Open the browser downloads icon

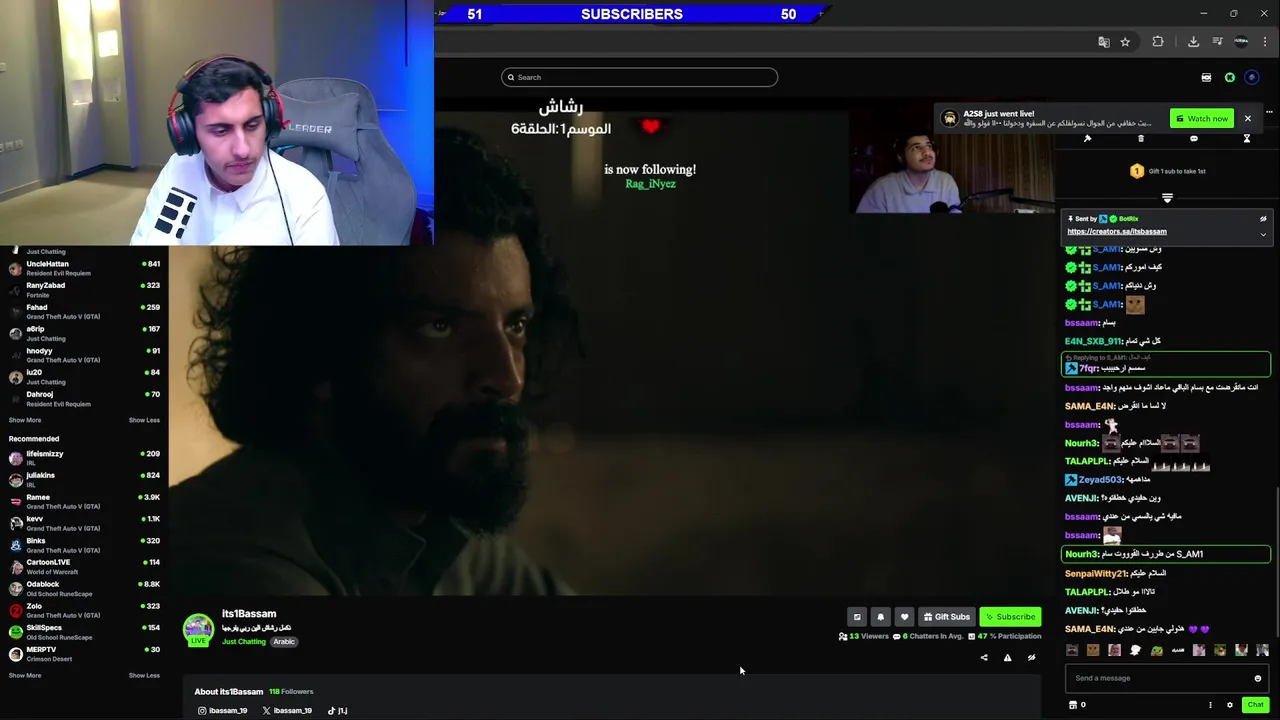click(1193, 42)
